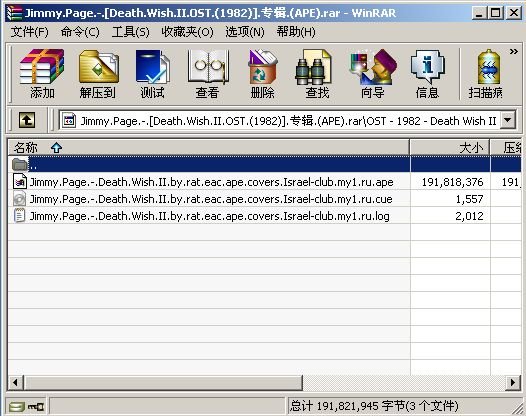Click the horizontal scrollbar thumb

point(163,382)
